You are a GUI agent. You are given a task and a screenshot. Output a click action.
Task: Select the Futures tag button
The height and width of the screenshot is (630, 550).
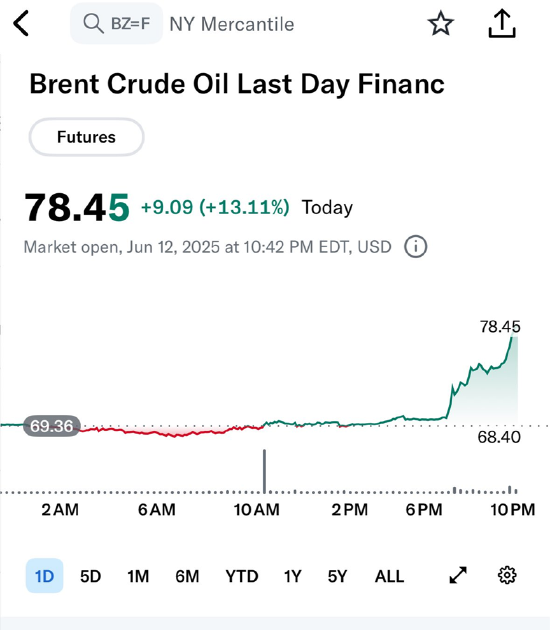[86, 137]
